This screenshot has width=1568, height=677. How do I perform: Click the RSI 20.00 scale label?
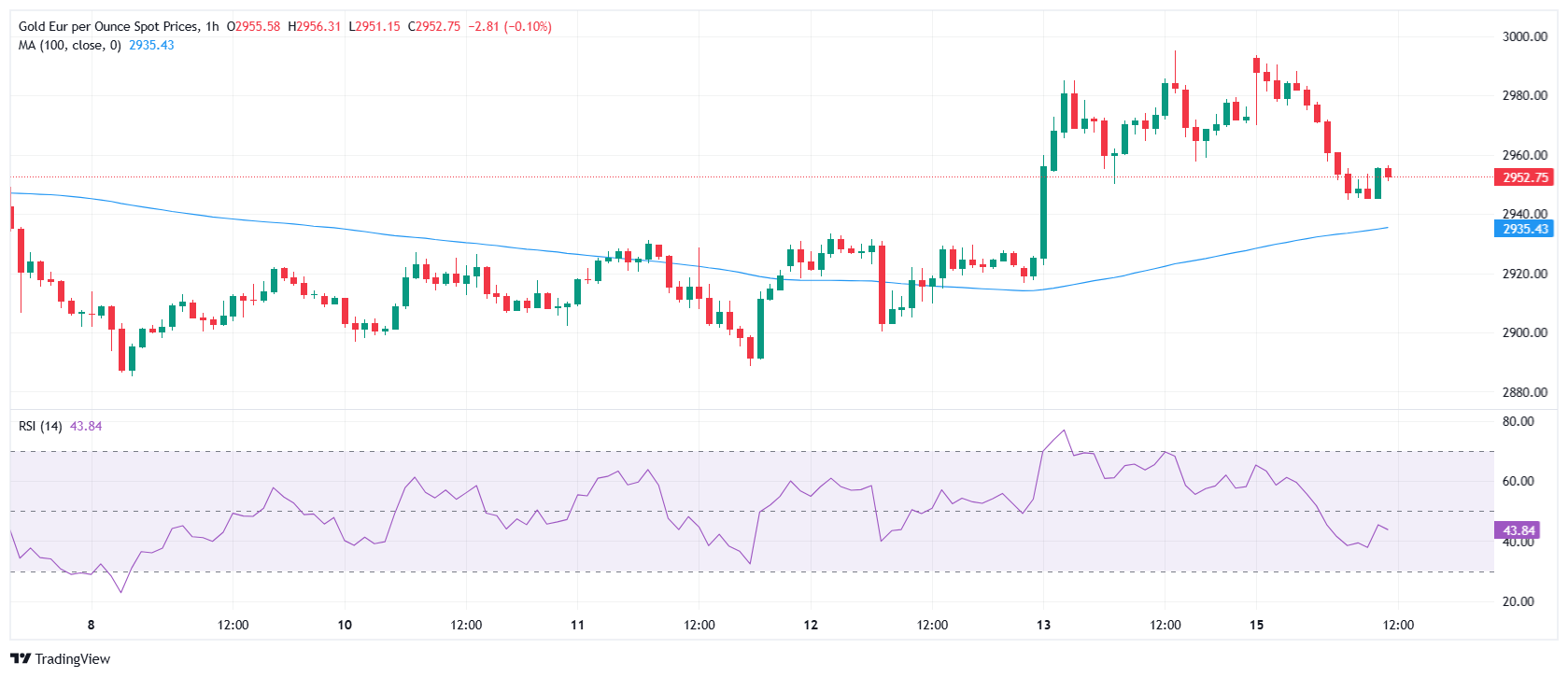click(1518, 601)
